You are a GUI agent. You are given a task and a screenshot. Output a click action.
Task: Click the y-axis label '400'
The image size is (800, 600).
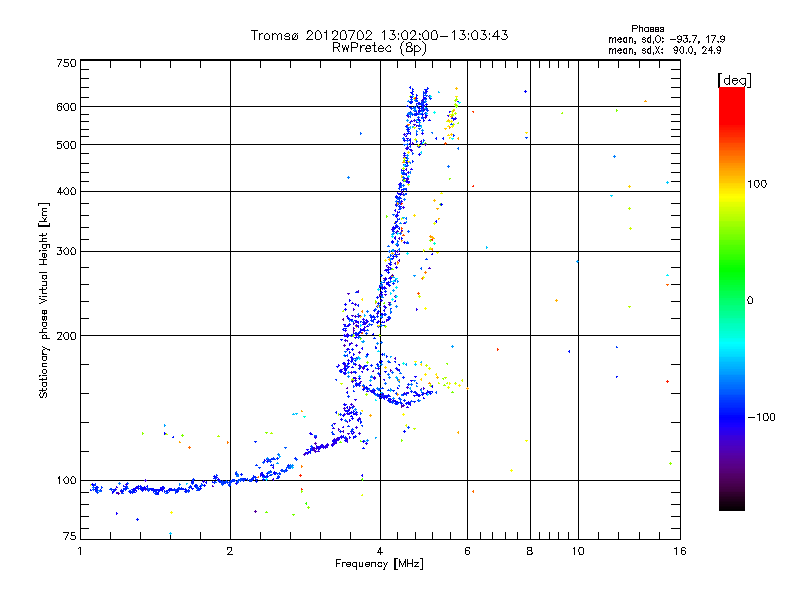[x=66, y=191]
